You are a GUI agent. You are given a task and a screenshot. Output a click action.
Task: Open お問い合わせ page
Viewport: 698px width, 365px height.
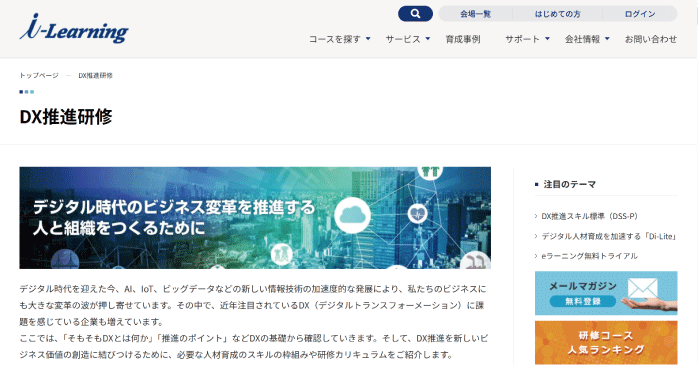point(651,39)
